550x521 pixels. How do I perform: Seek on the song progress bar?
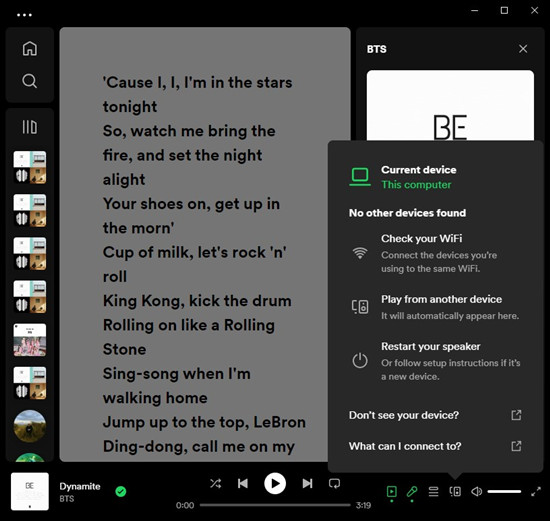[275, 505]
